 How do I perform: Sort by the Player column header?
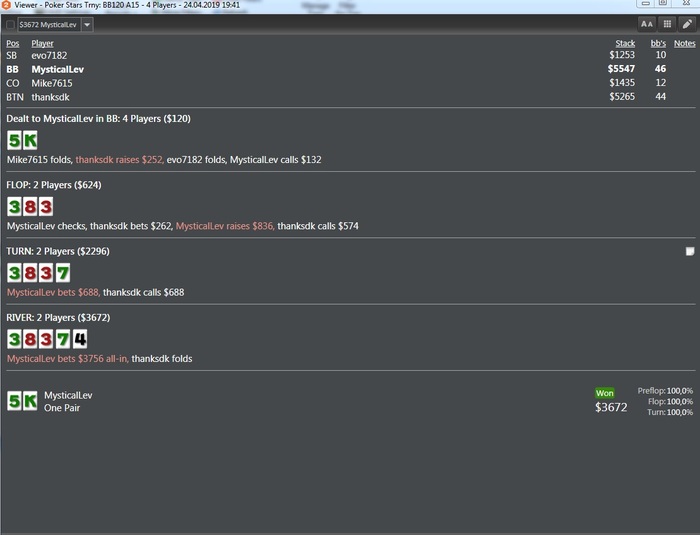(42, 43)
